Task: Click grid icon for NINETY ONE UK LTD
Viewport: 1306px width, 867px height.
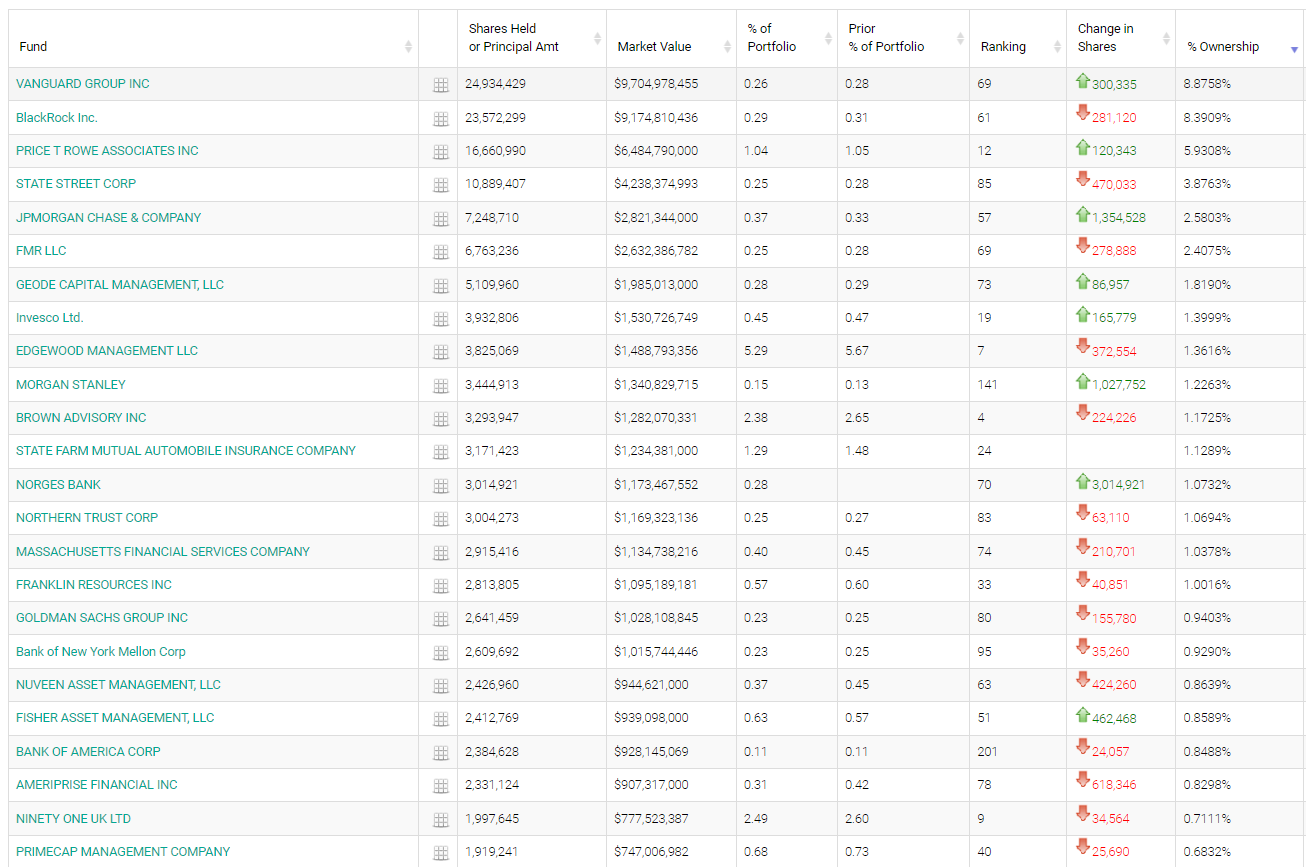Action: click(x=440, y=820)
